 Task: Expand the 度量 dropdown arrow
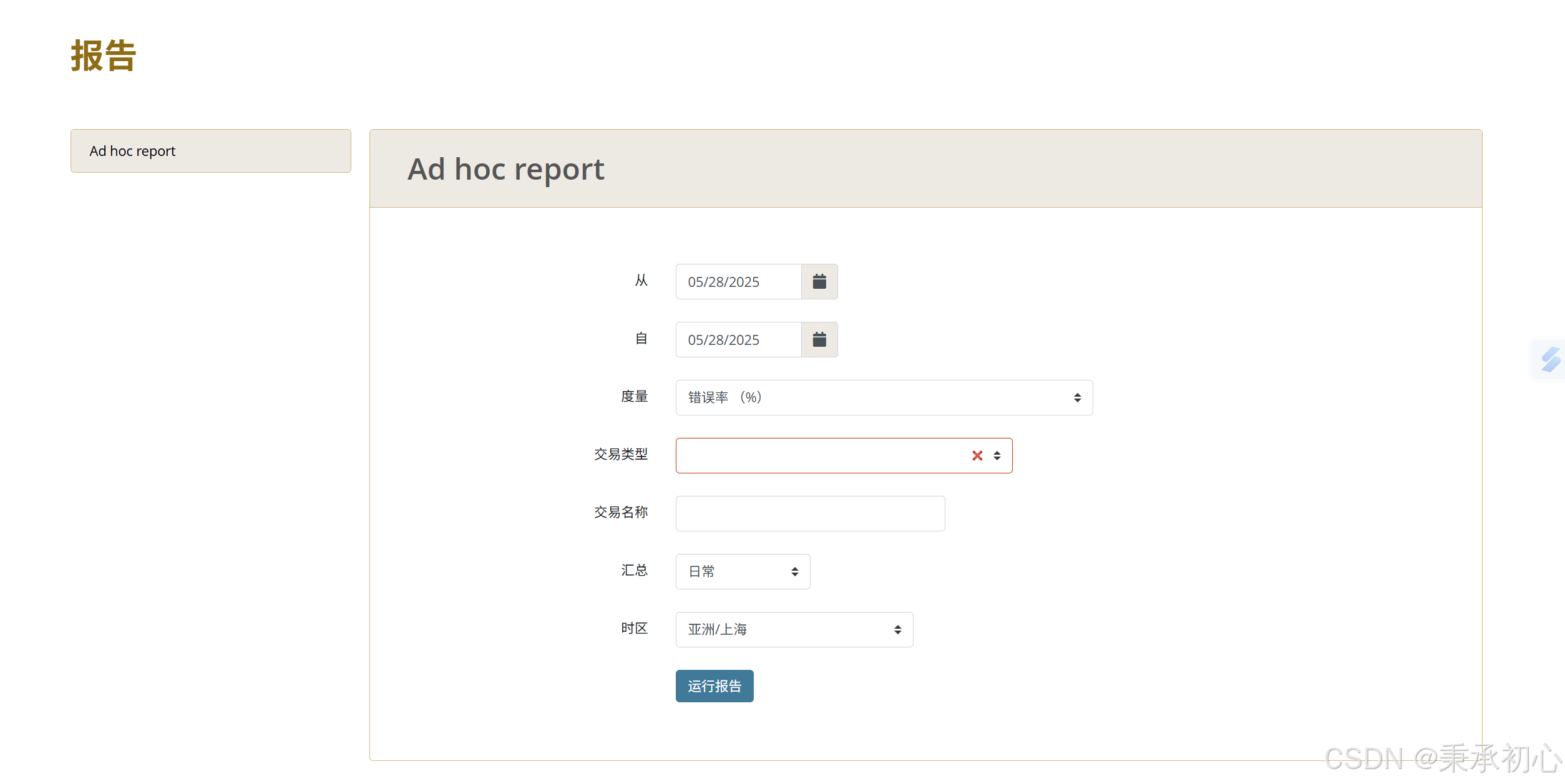[1077, 398]
